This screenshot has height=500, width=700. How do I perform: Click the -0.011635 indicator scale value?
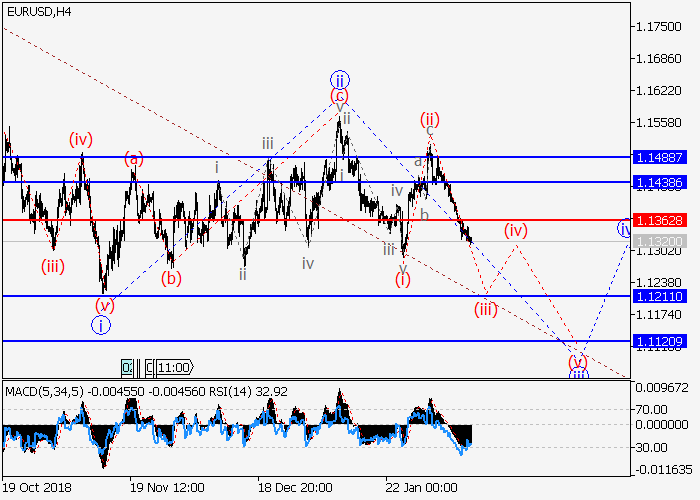coord(662,470)
